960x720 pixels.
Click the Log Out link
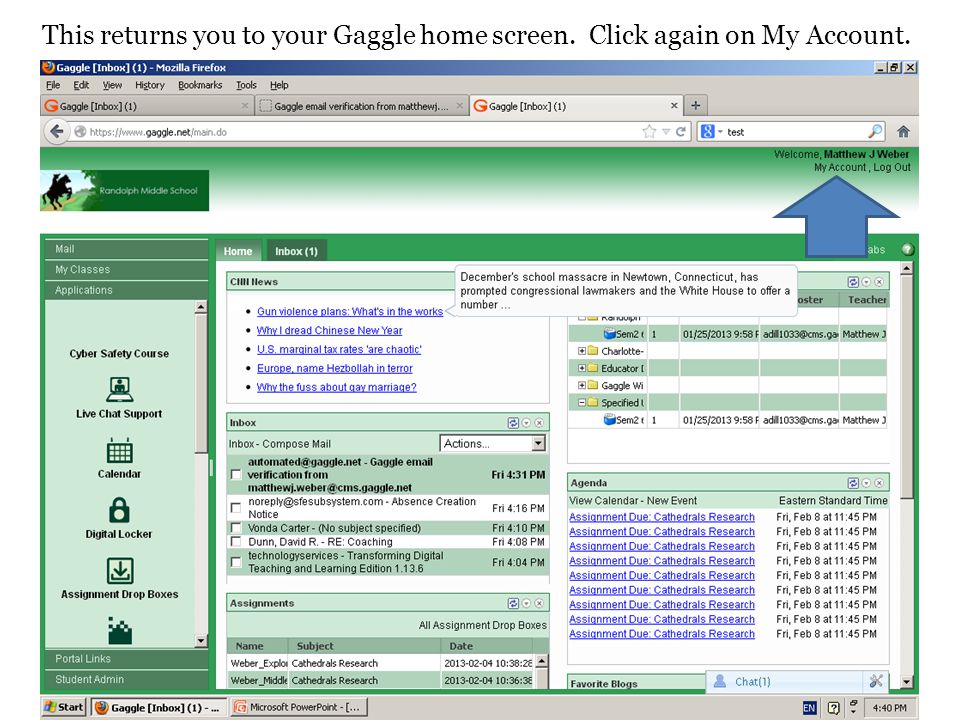(x=891, y=167)
